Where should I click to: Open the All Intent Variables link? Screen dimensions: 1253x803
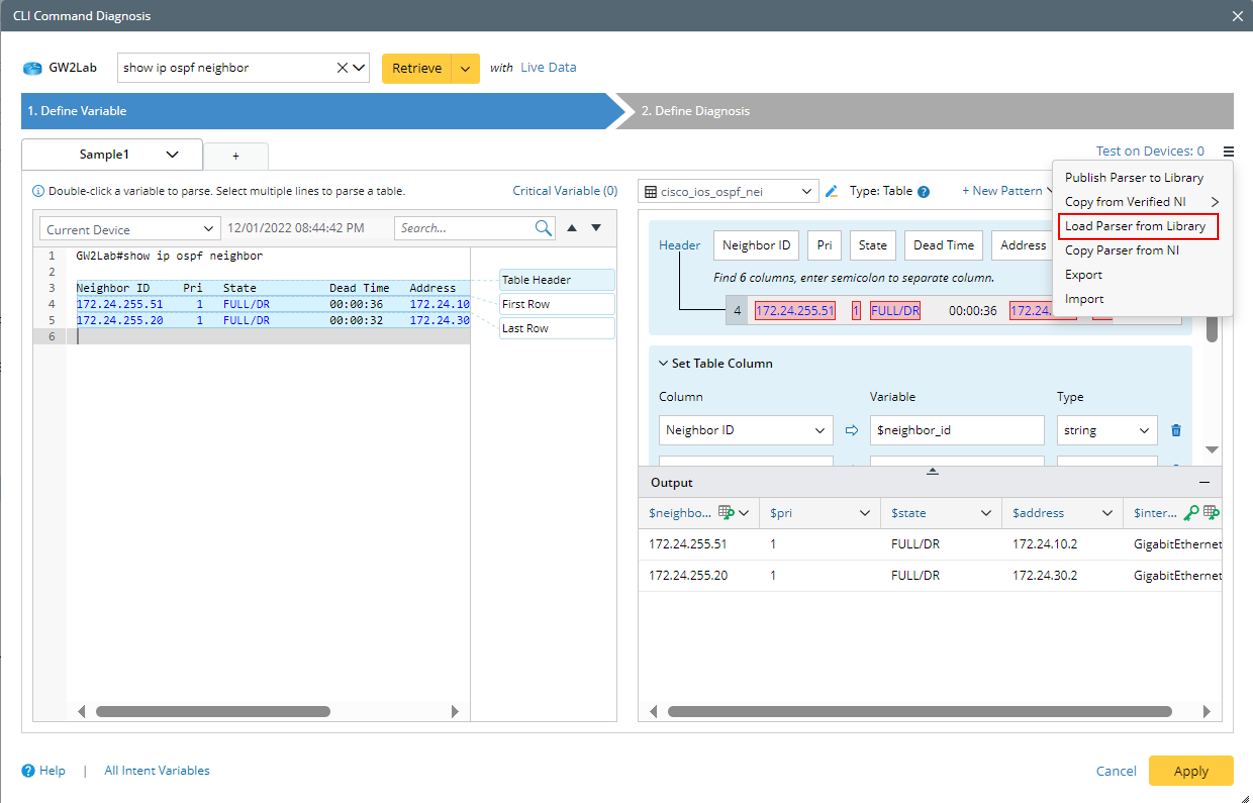point(157,771)
